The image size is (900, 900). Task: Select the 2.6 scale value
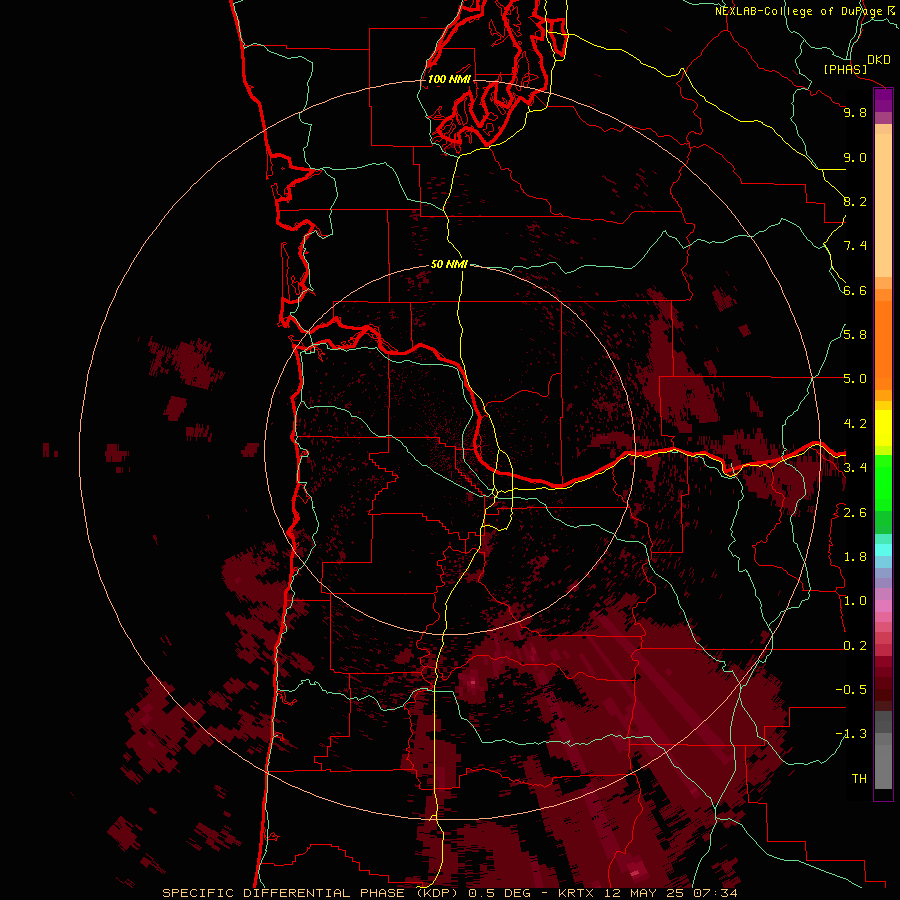[855, 513]
